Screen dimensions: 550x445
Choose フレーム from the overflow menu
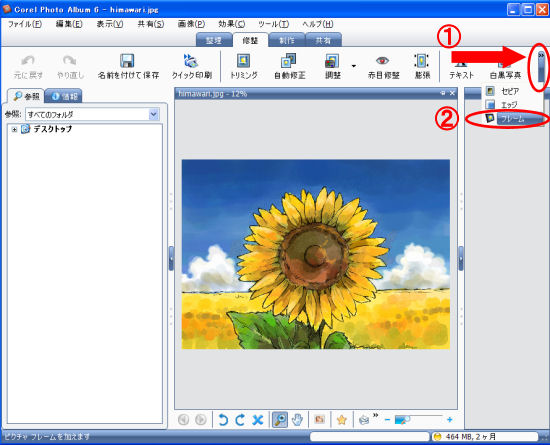[x=514, y=119]
